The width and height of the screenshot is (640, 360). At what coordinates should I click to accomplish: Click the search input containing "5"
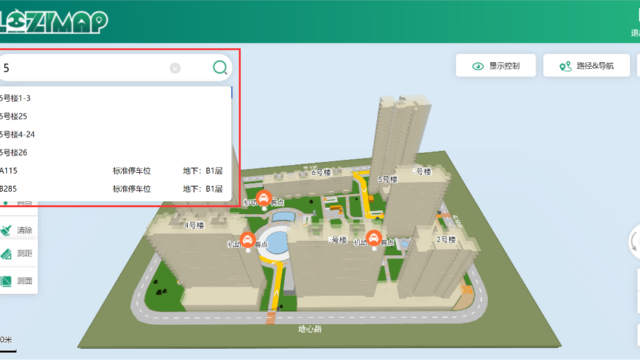tap(116, 68)
